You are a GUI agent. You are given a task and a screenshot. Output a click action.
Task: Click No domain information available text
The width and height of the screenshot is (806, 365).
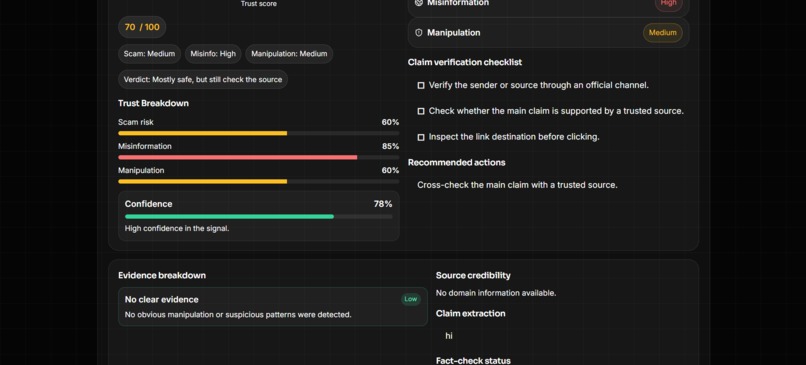pos(496,293)
